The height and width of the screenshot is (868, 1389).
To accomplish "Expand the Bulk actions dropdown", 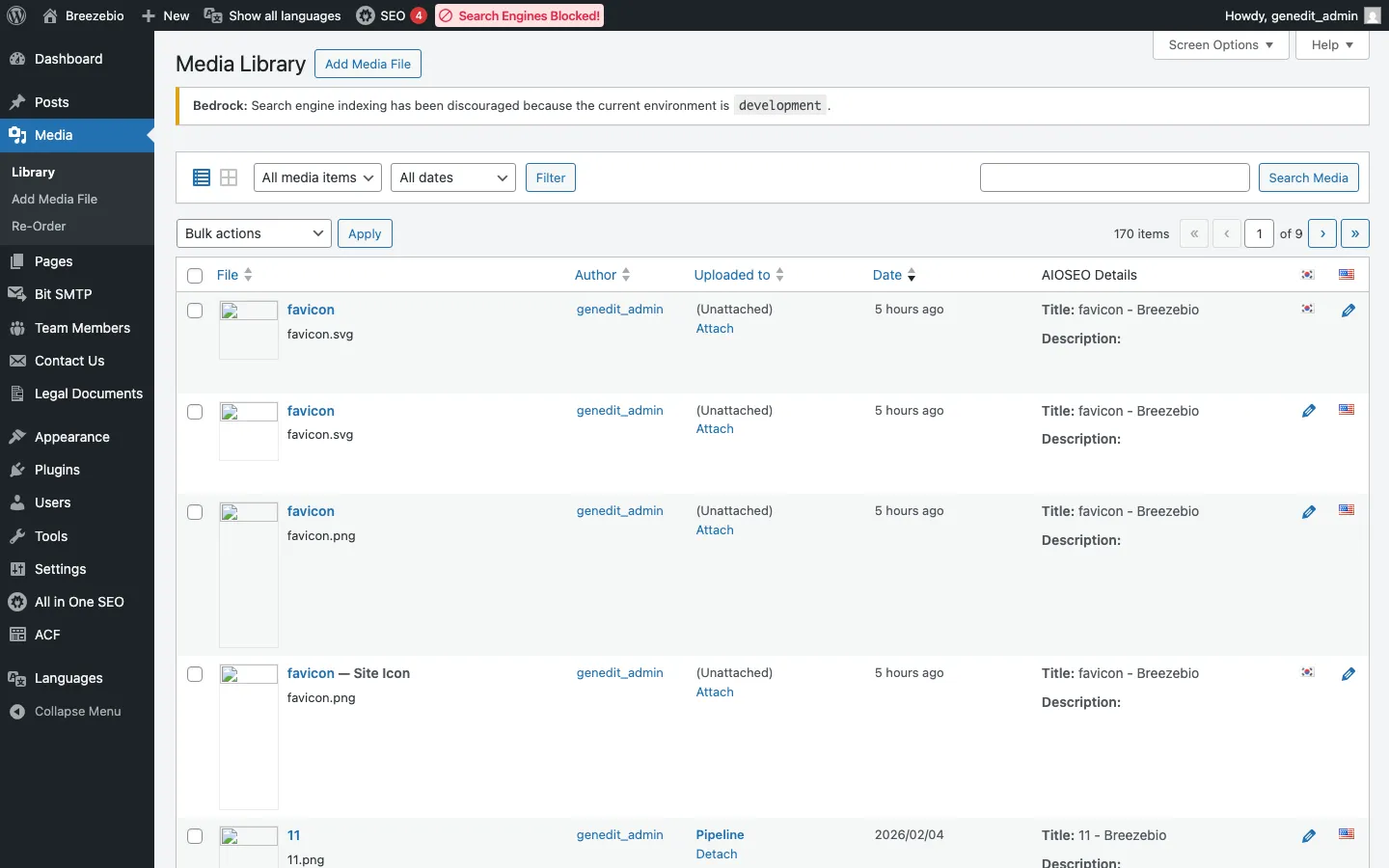I will (x=254, y=233).
